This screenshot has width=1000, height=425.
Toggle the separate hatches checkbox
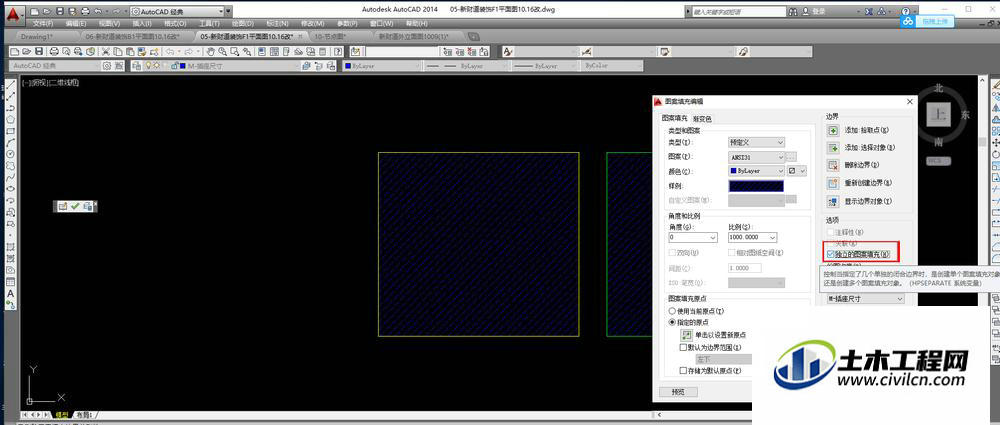click(830, 254)
